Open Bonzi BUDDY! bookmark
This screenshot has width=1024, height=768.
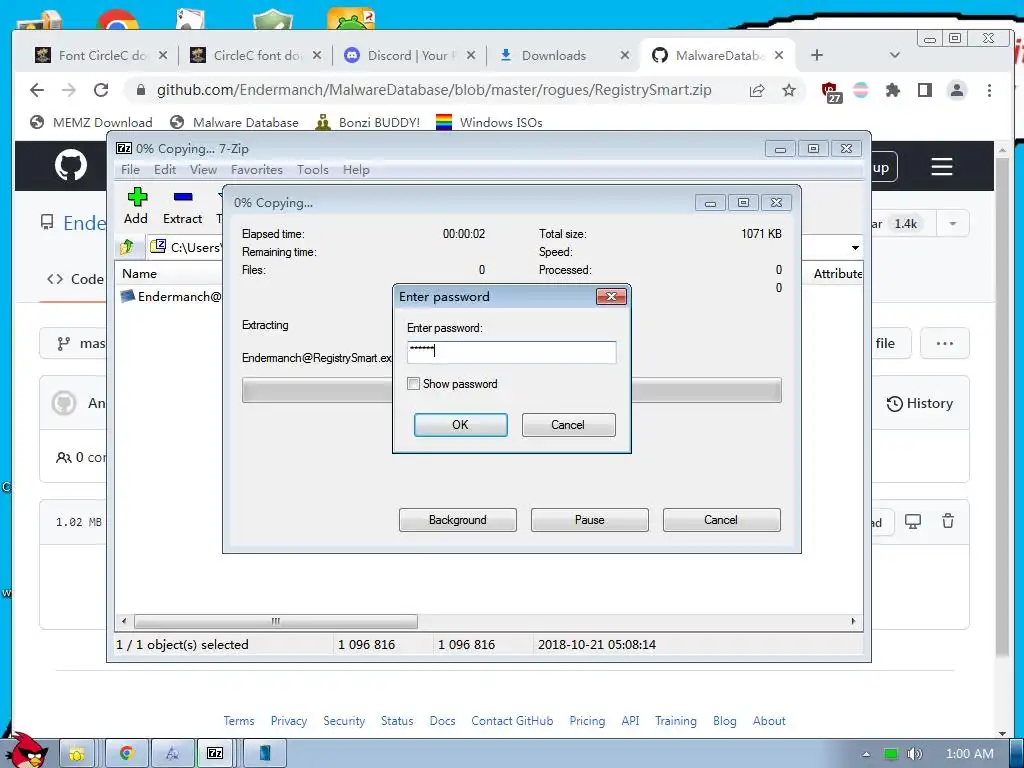(367, 122)
